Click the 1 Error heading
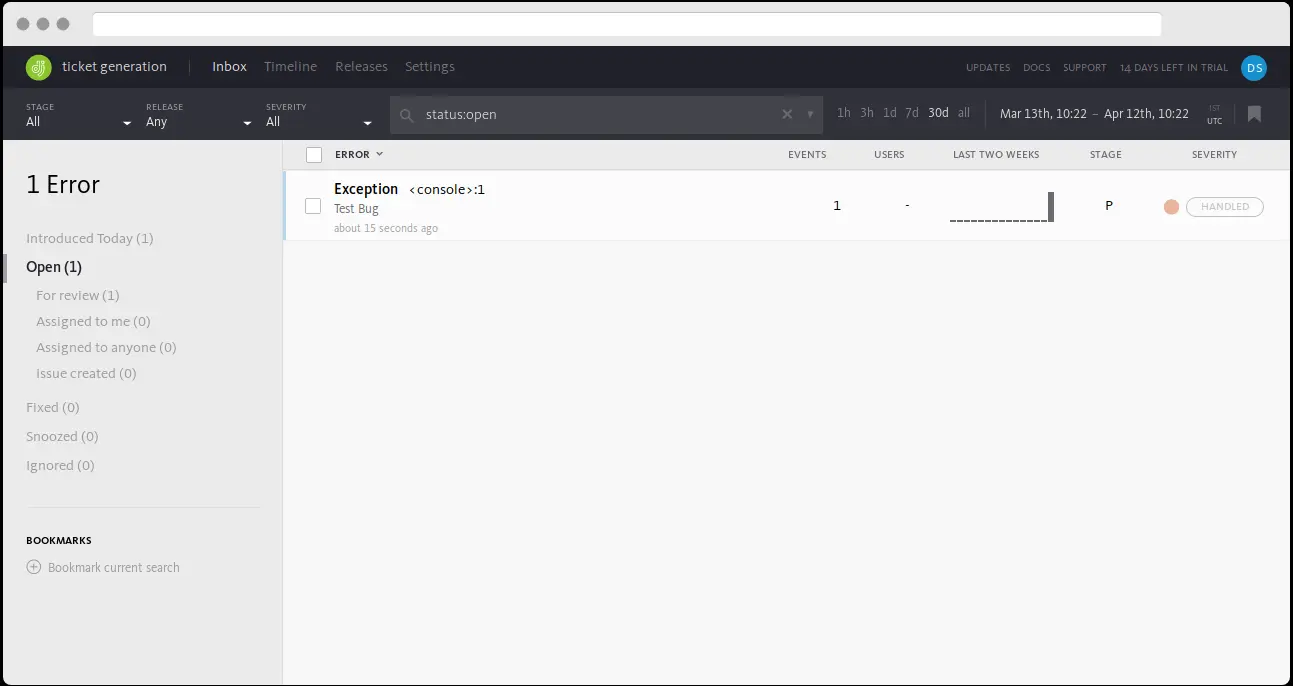Screen dimensions: 1293x686 [63, 185]
